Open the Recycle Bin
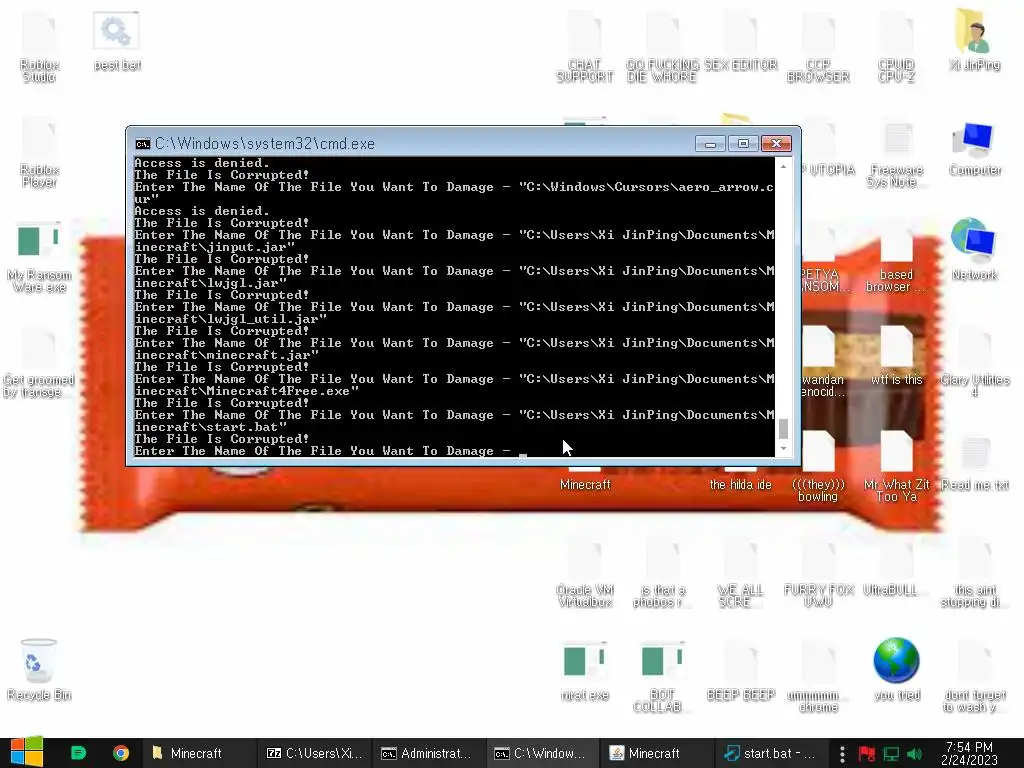Image resolution: width=1024 pixels, height=768 pixels. coord(39,669)
